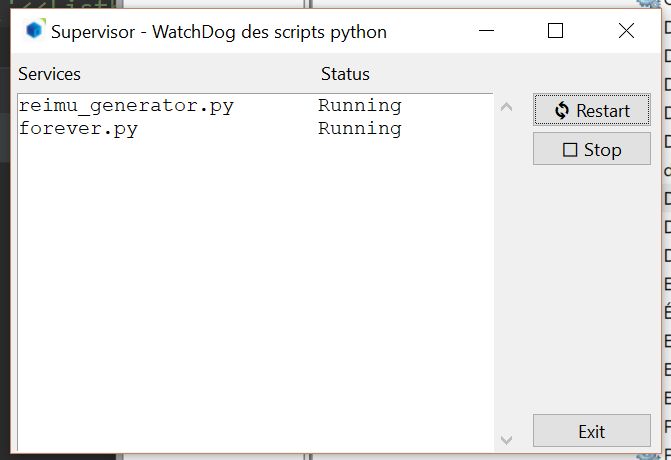
Task: Click the Services column header
Action: pyautogui.click(x=49, y=74)
